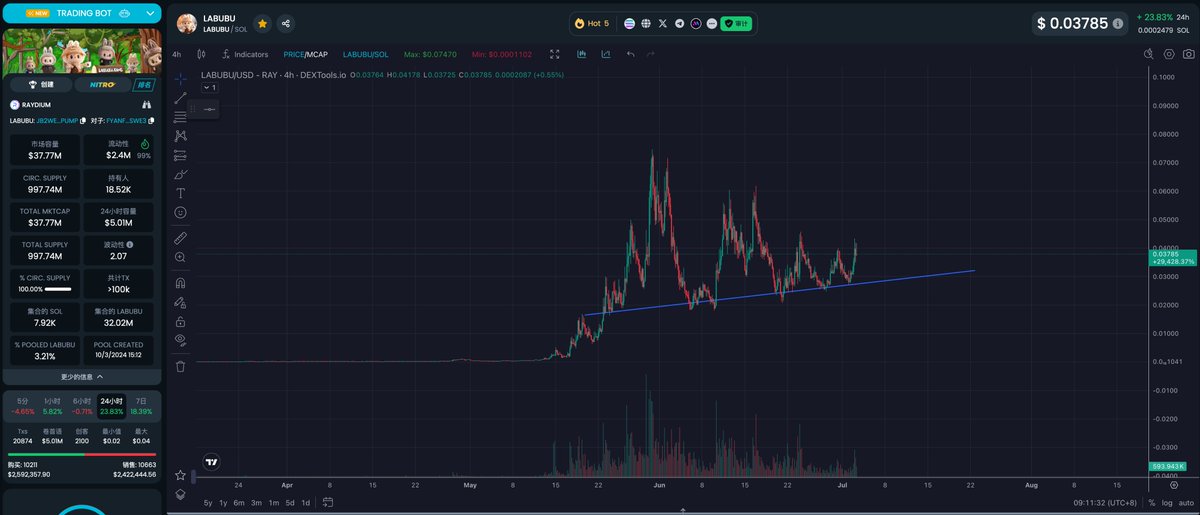The image size is (1200, 515).
Task: Select the trend line drawing tool
Action: click(180, 97)
